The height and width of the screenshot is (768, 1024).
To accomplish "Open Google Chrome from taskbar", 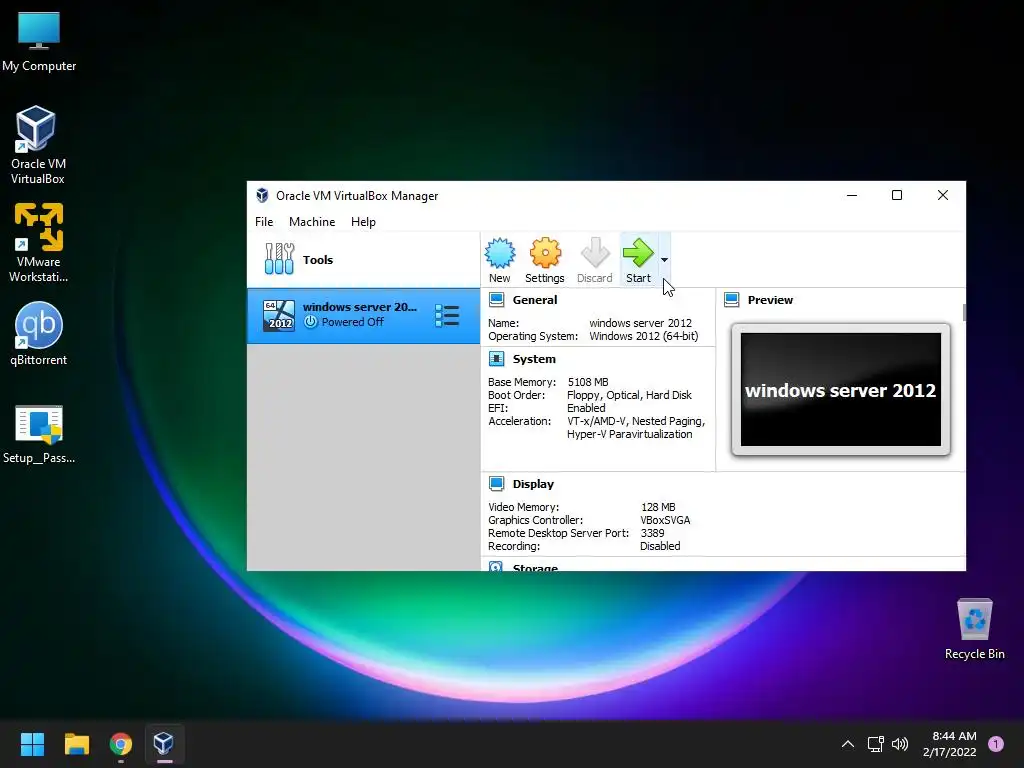I will (121, 744).
